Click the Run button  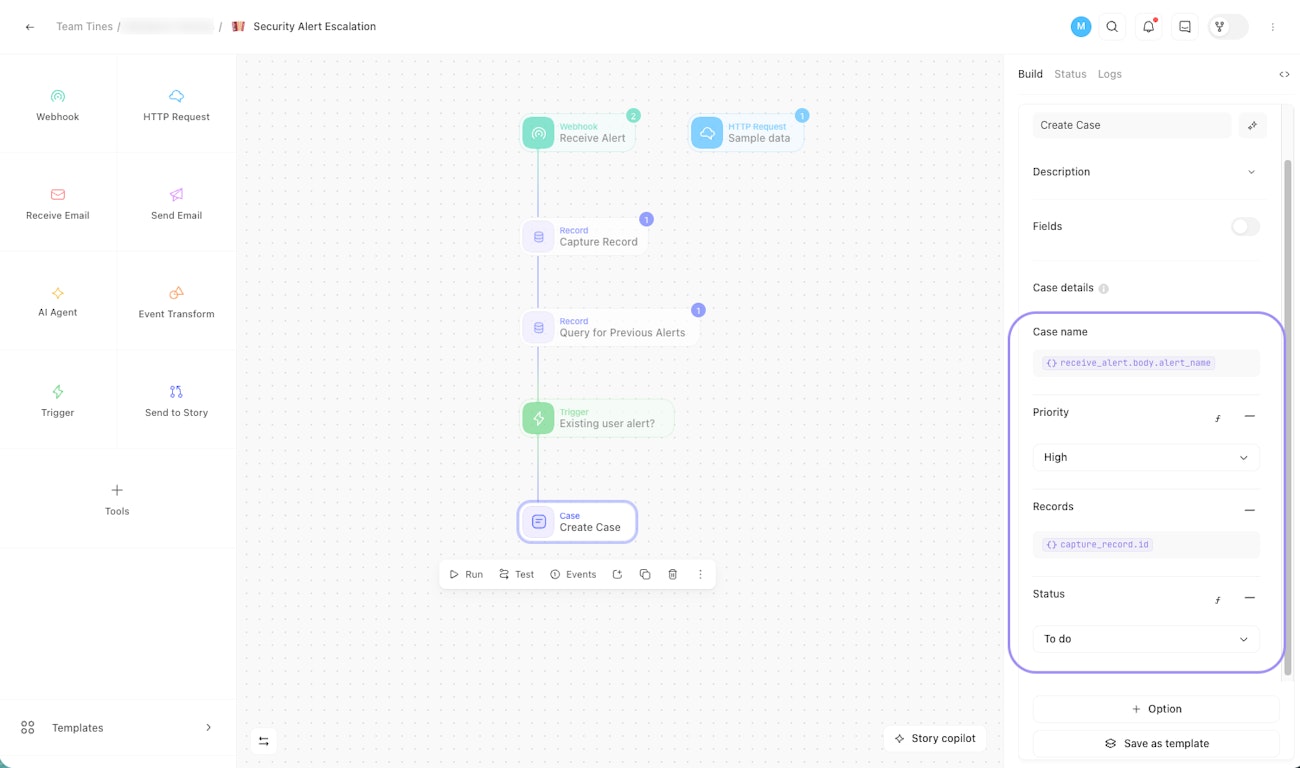click(x=466, y=574)
